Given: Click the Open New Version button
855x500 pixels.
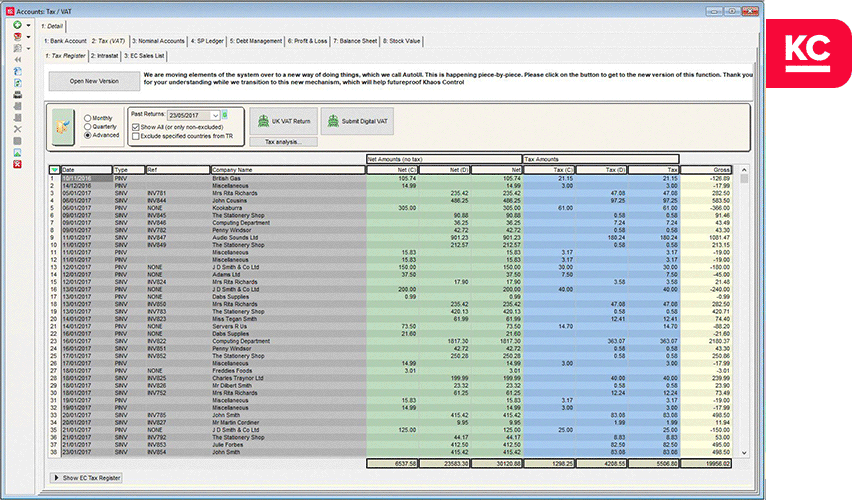Looking at the screenshot, I should pos(94,81).
